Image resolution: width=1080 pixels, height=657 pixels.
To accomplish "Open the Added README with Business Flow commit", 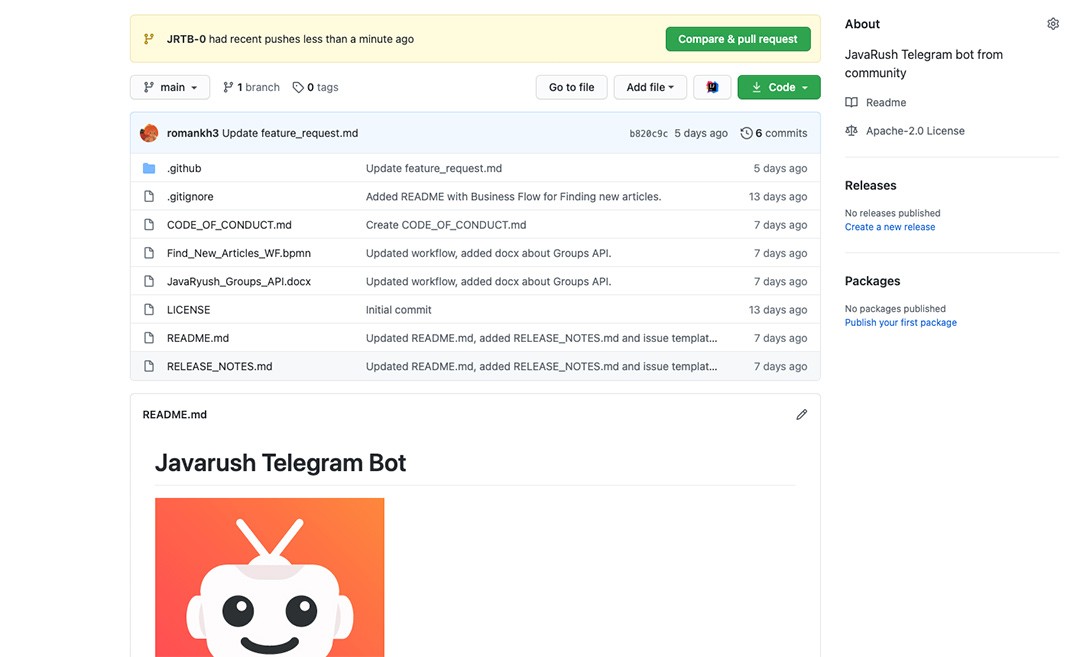I will (x=513, y=196).
